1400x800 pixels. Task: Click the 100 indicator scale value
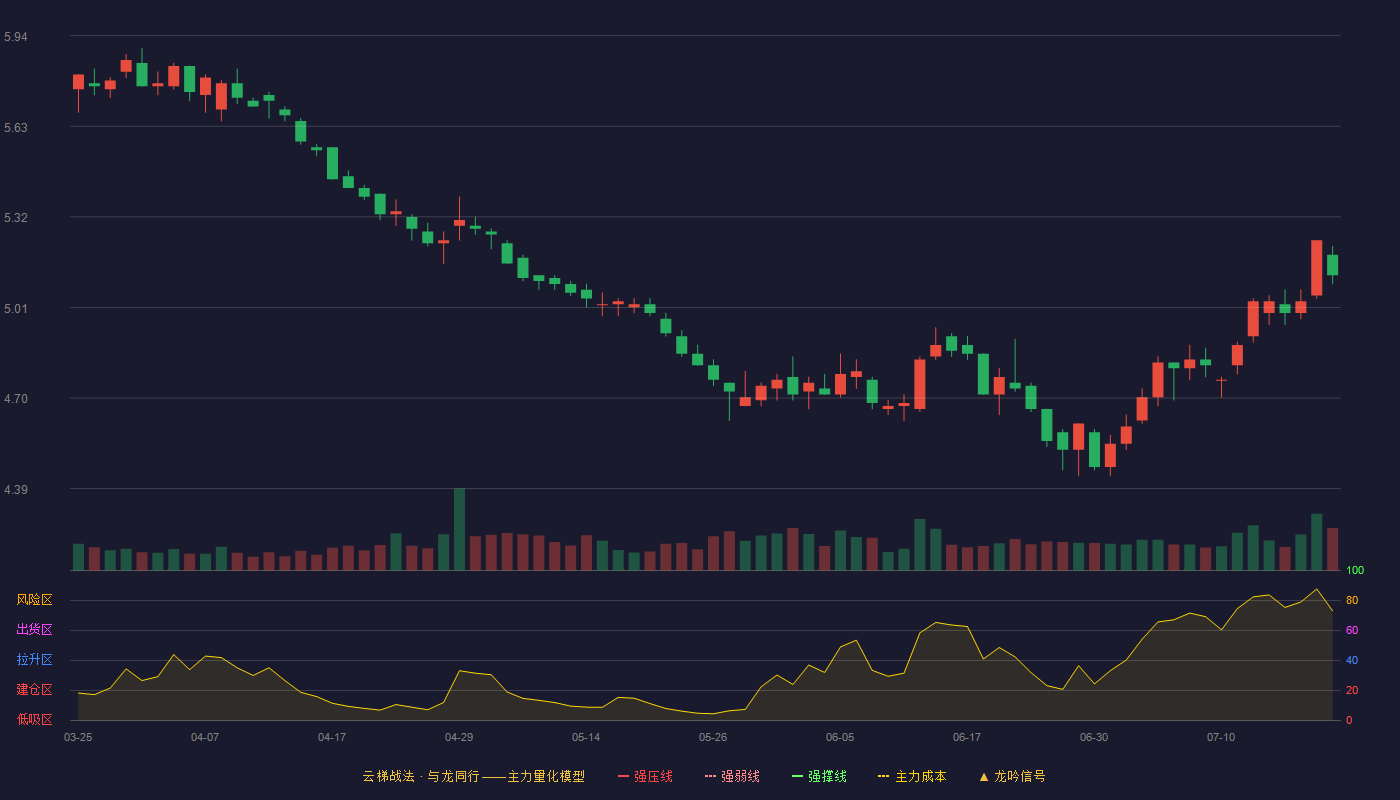[x=1355, y=571]
